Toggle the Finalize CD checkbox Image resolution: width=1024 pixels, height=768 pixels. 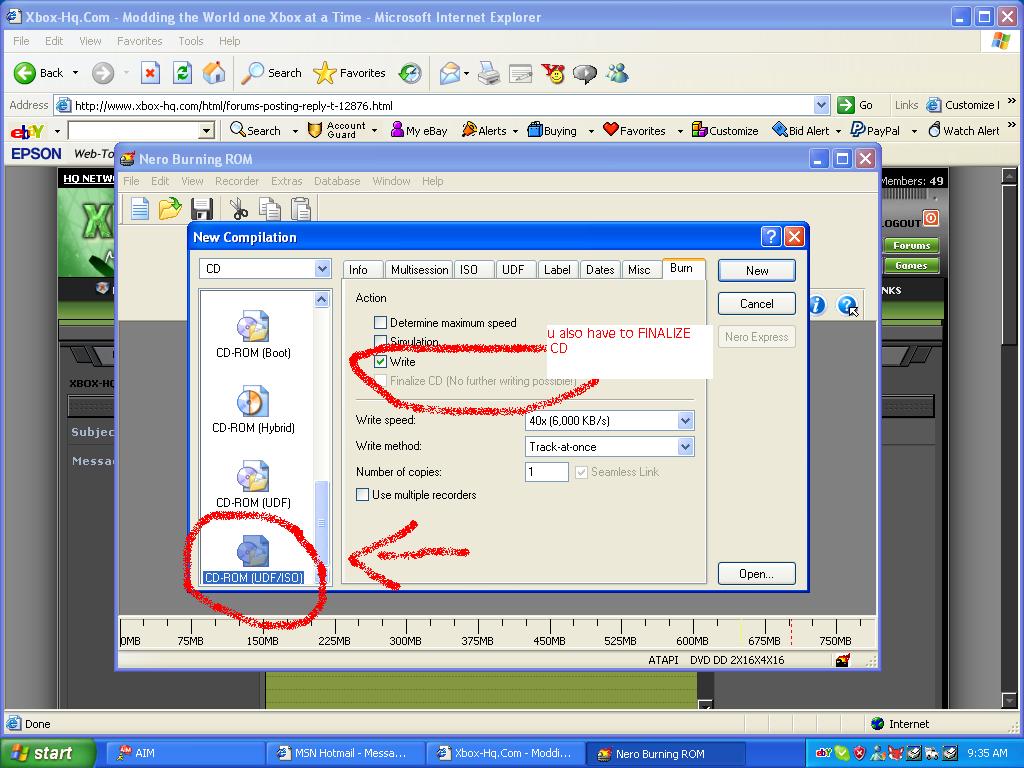click(x=380, y=381)
